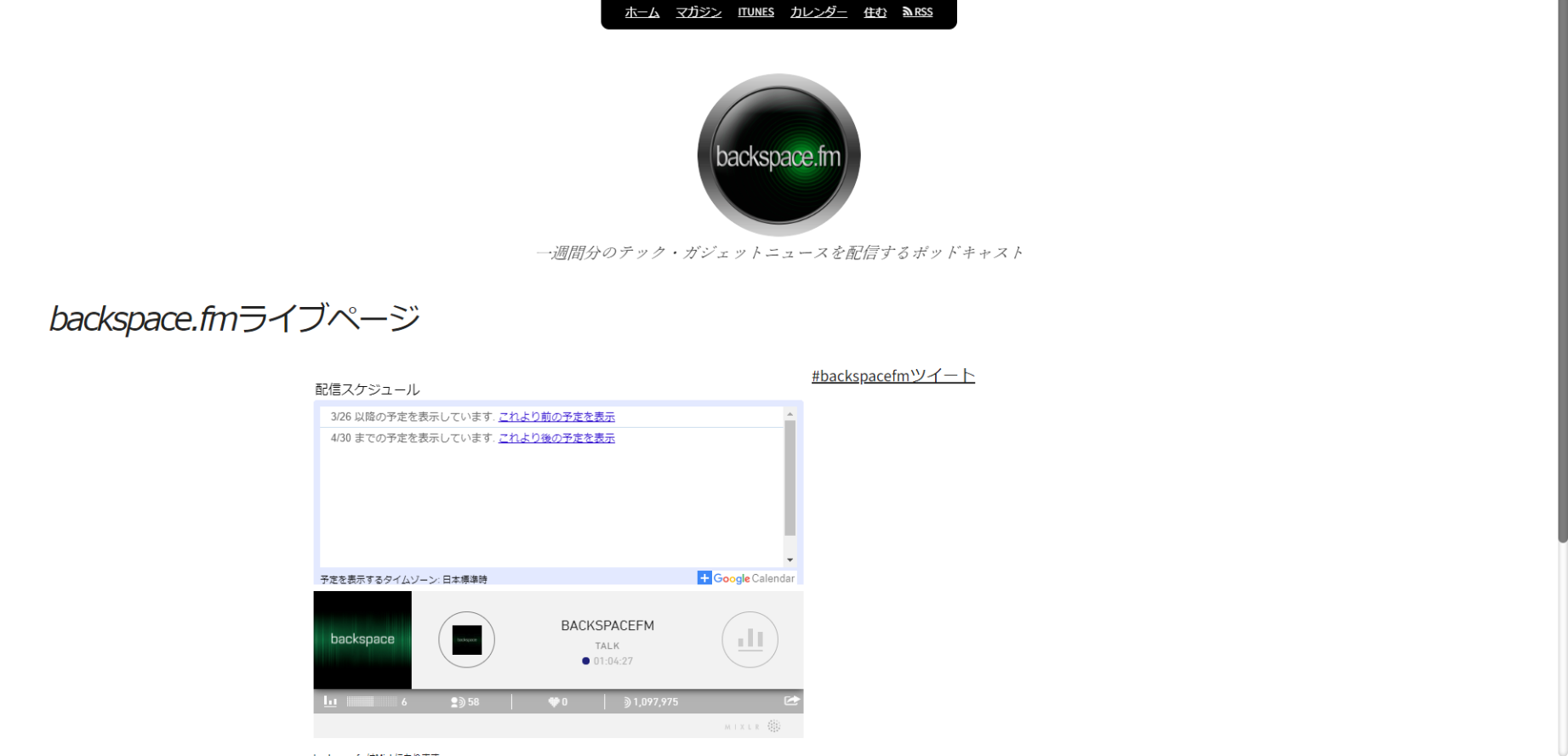
Task: Open the カレンダー navigation link
Action: coord(818,12)
